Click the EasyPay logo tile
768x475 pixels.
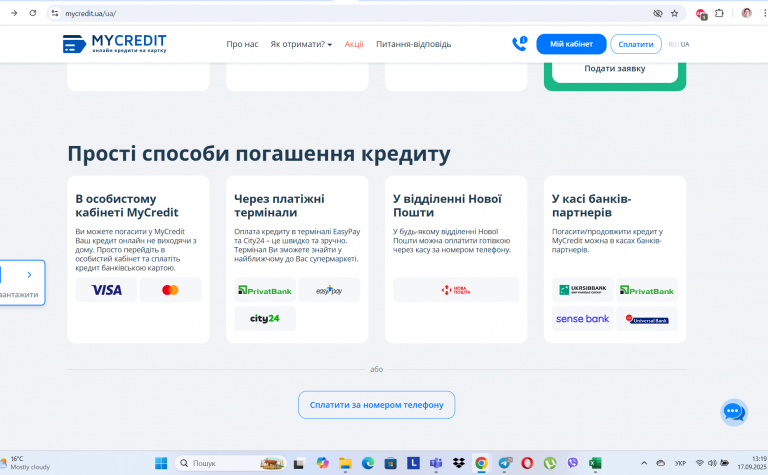click(x=329, y=290)
